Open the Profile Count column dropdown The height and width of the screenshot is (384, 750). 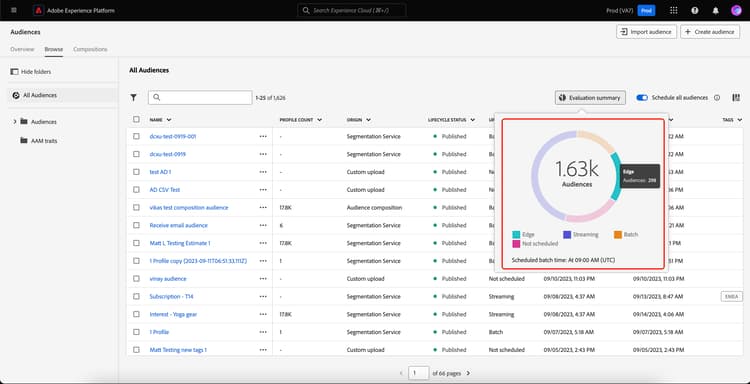(x=319, y=120)
